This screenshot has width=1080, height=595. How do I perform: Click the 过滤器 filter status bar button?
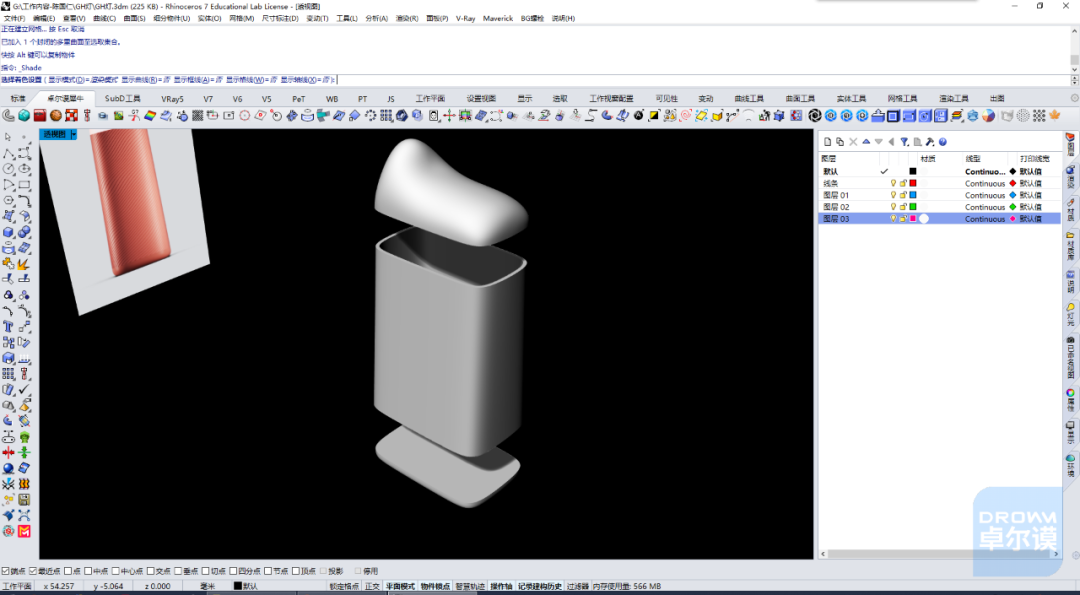point(577,586)
